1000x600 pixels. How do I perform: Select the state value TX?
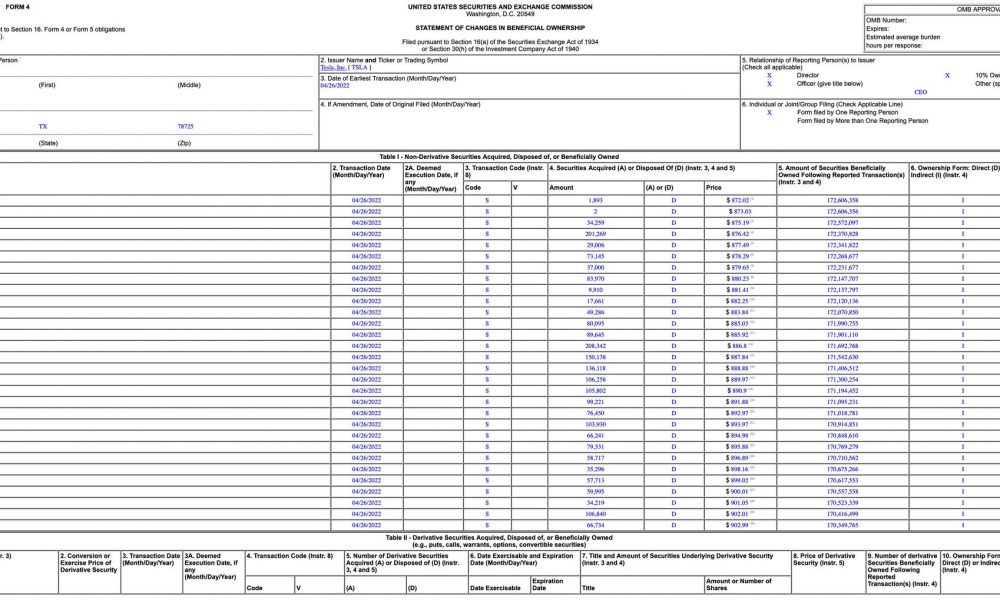point(43,126)
